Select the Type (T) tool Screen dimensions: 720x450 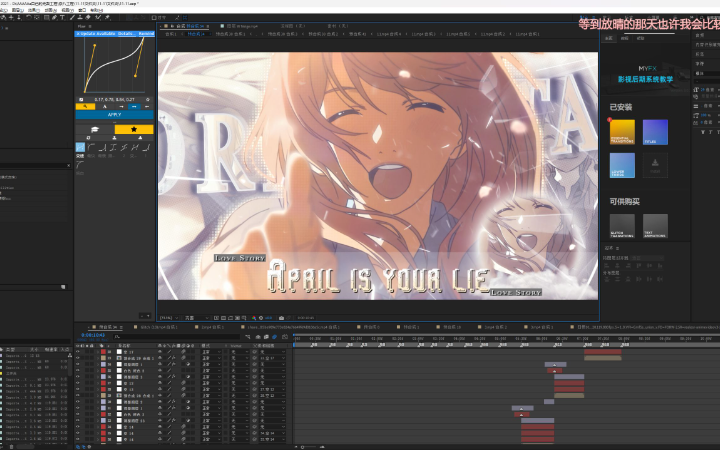pos(62,17)
